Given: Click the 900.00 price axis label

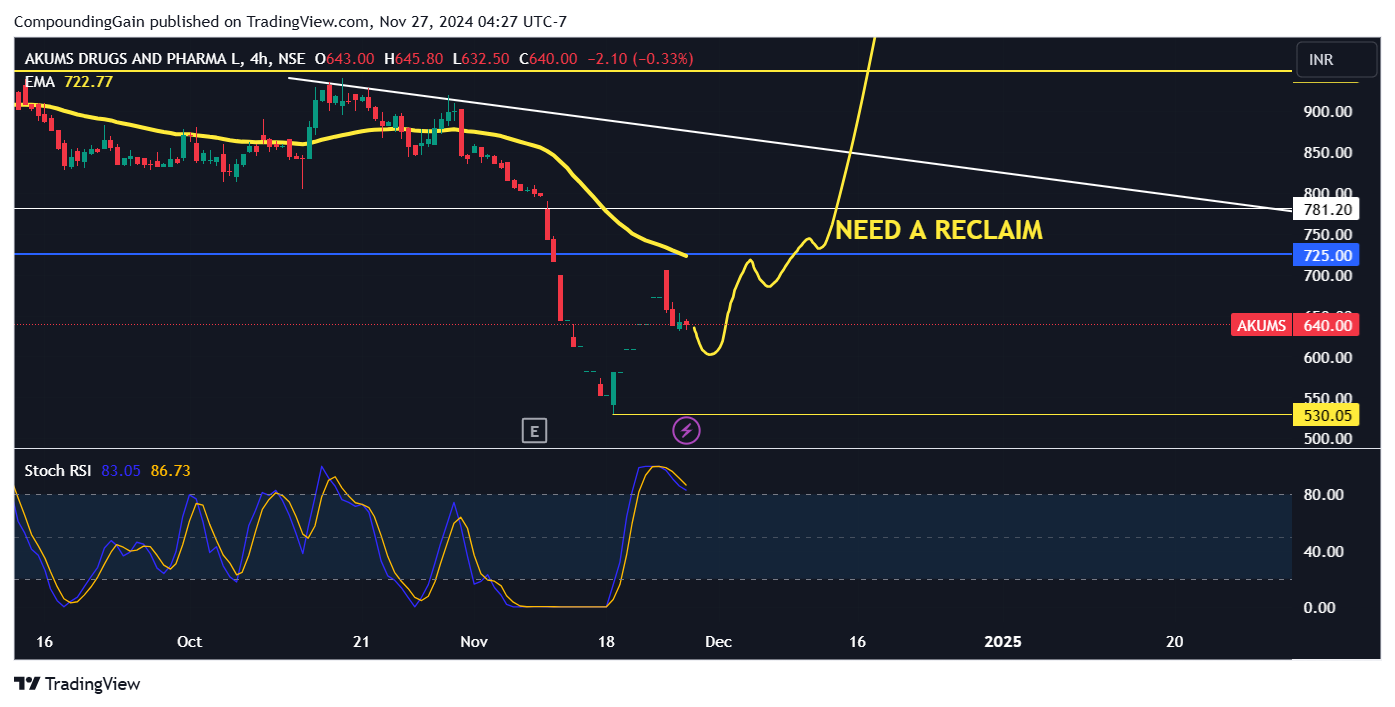Looking at the screenshot, I should click(1328, 111).
